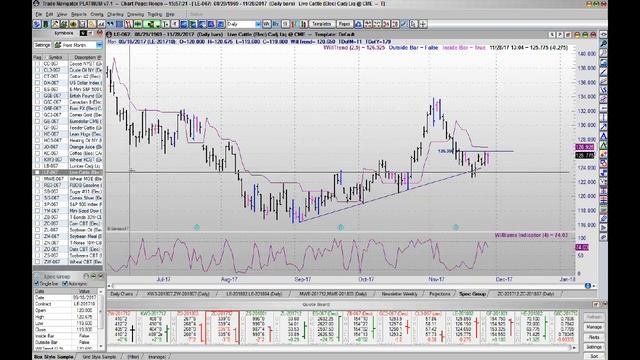Click the magnifier zoom icon in right toolbar

pyautogui.click(x=604, y=44)
